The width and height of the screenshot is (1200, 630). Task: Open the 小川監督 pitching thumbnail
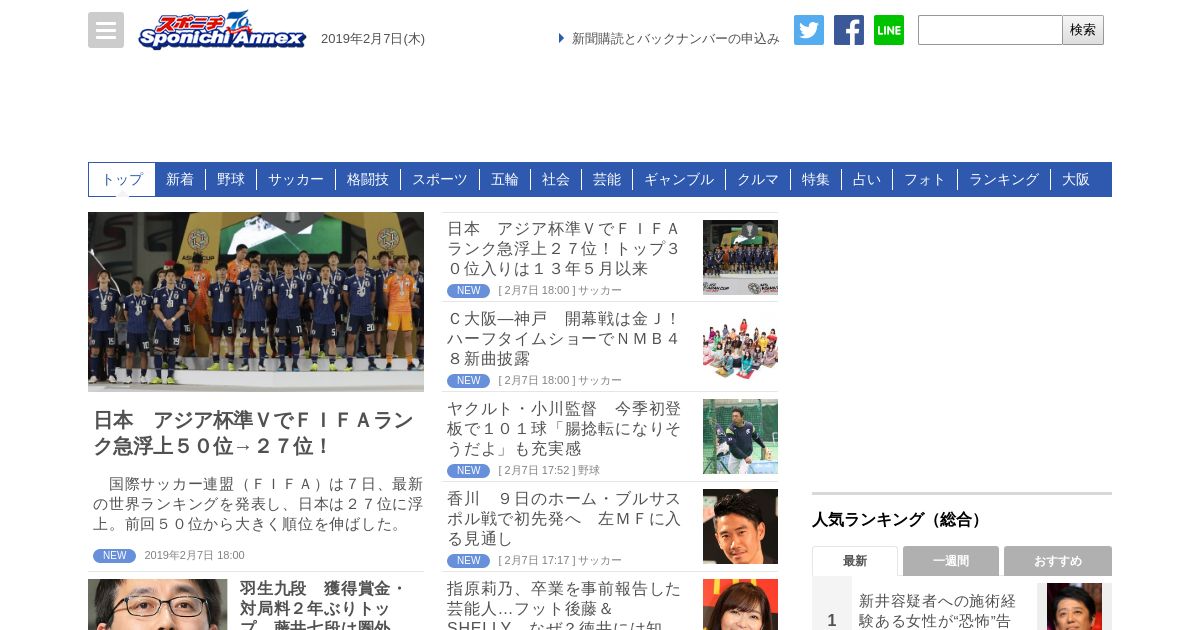tap(740, 437)
